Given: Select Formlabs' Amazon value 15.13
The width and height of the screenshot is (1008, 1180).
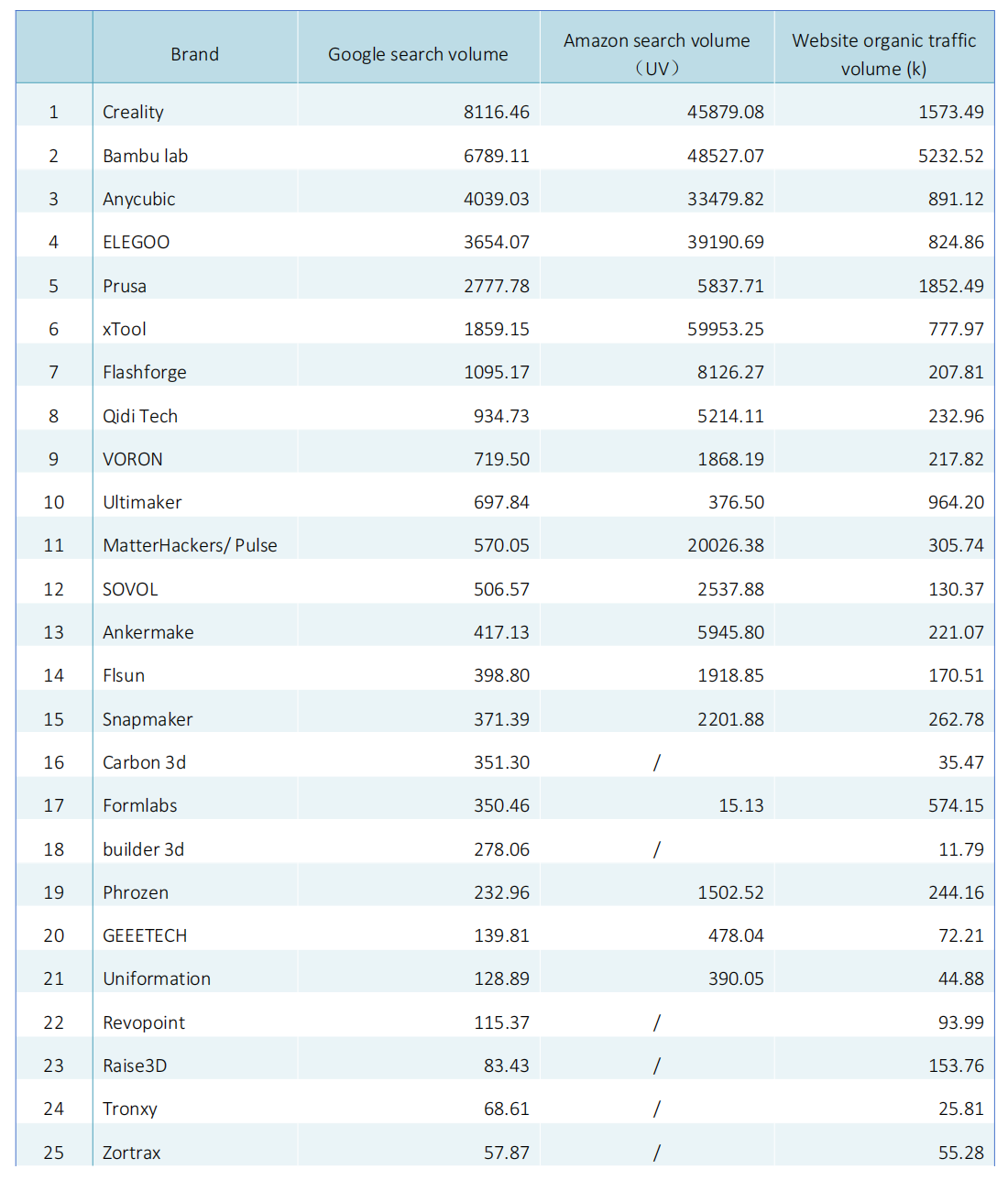Looking at the screenshot, I should [x=740, y=805].
